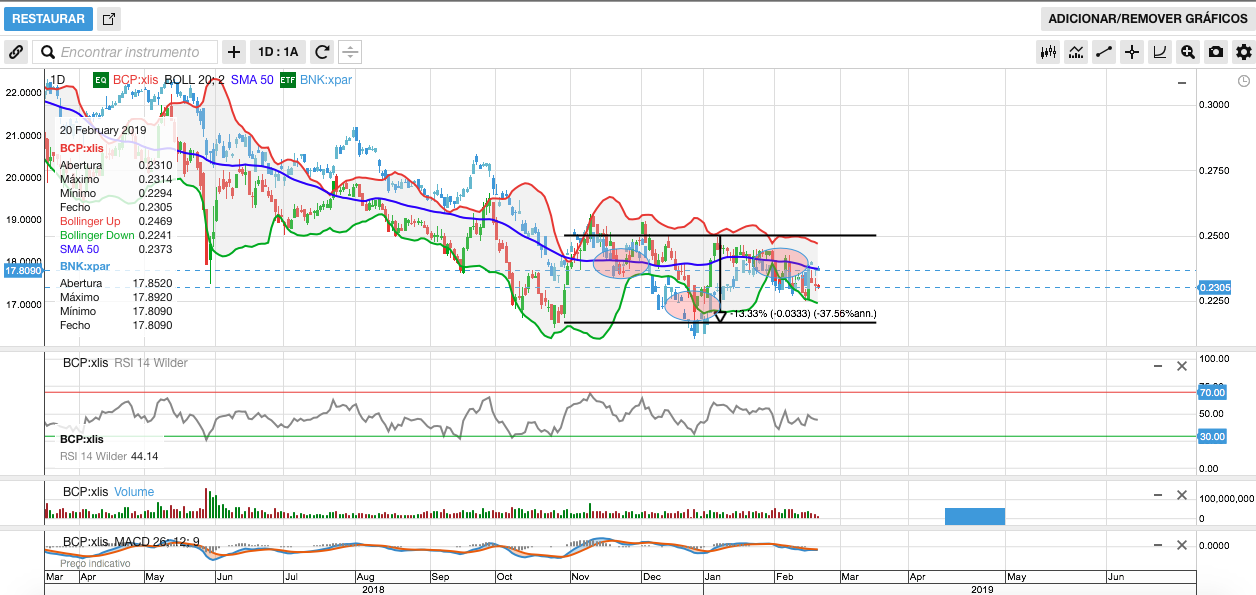The height and width of the screenshot is (595, 1256).
Task: Click the BNK:xpar instrument label
Action: (x=326, y=80)
